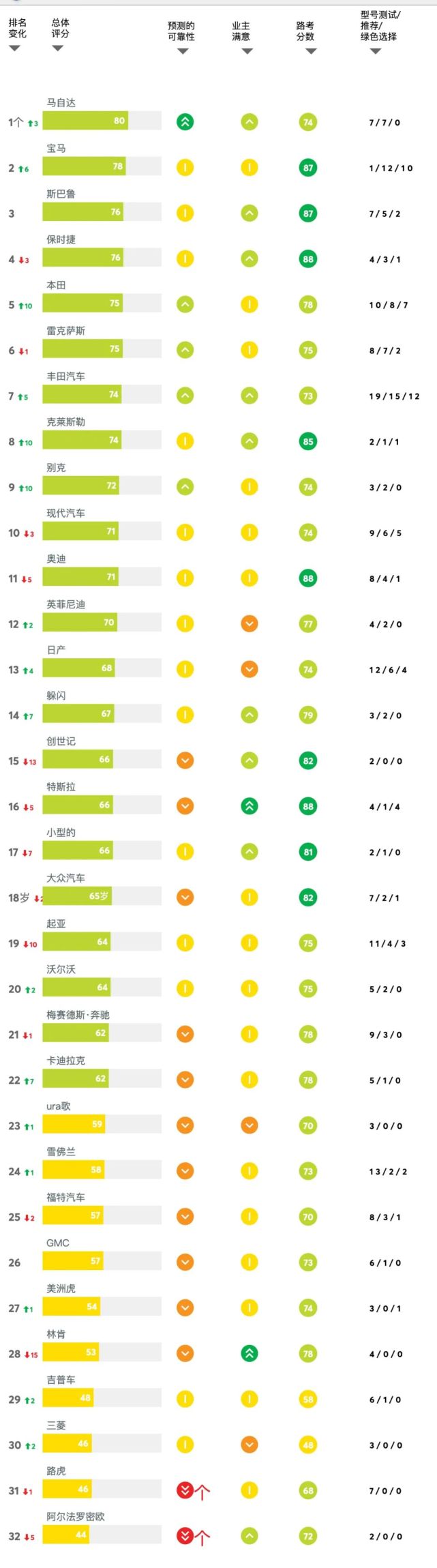Click the red reliability icon for 路虎
The image size is (437, 1568).
[x=185, y=1490]
